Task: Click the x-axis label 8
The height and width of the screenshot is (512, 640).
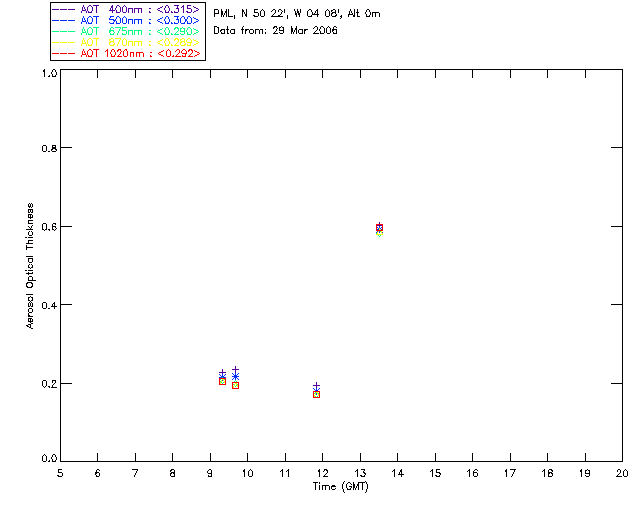Action: (x=173, y=473)
